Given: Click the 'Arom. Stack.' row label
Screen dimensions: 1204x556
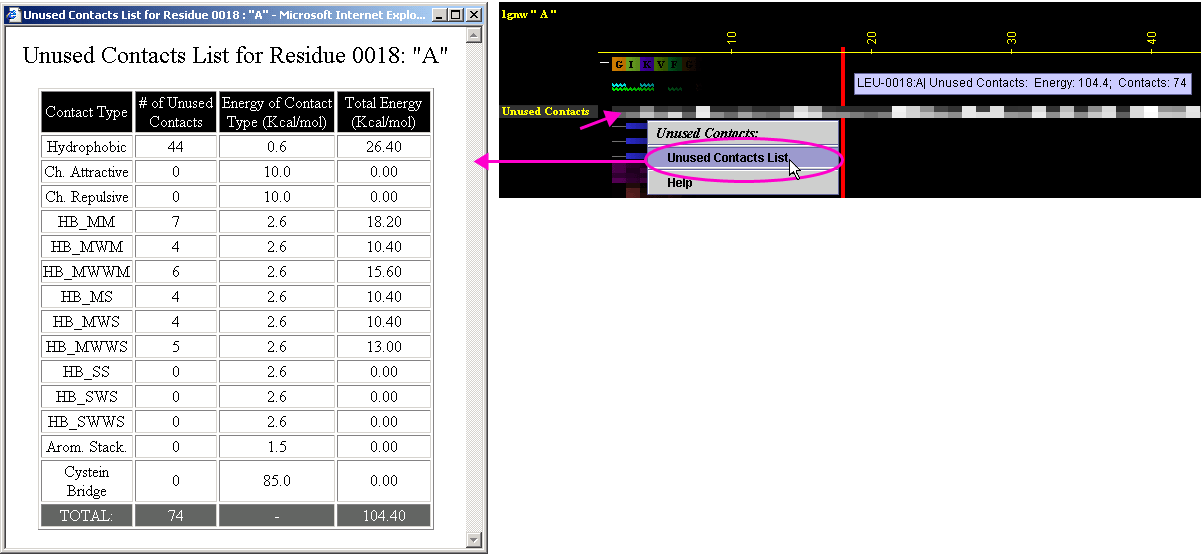Looking at the screenshot, I should (x=87, y=447).
